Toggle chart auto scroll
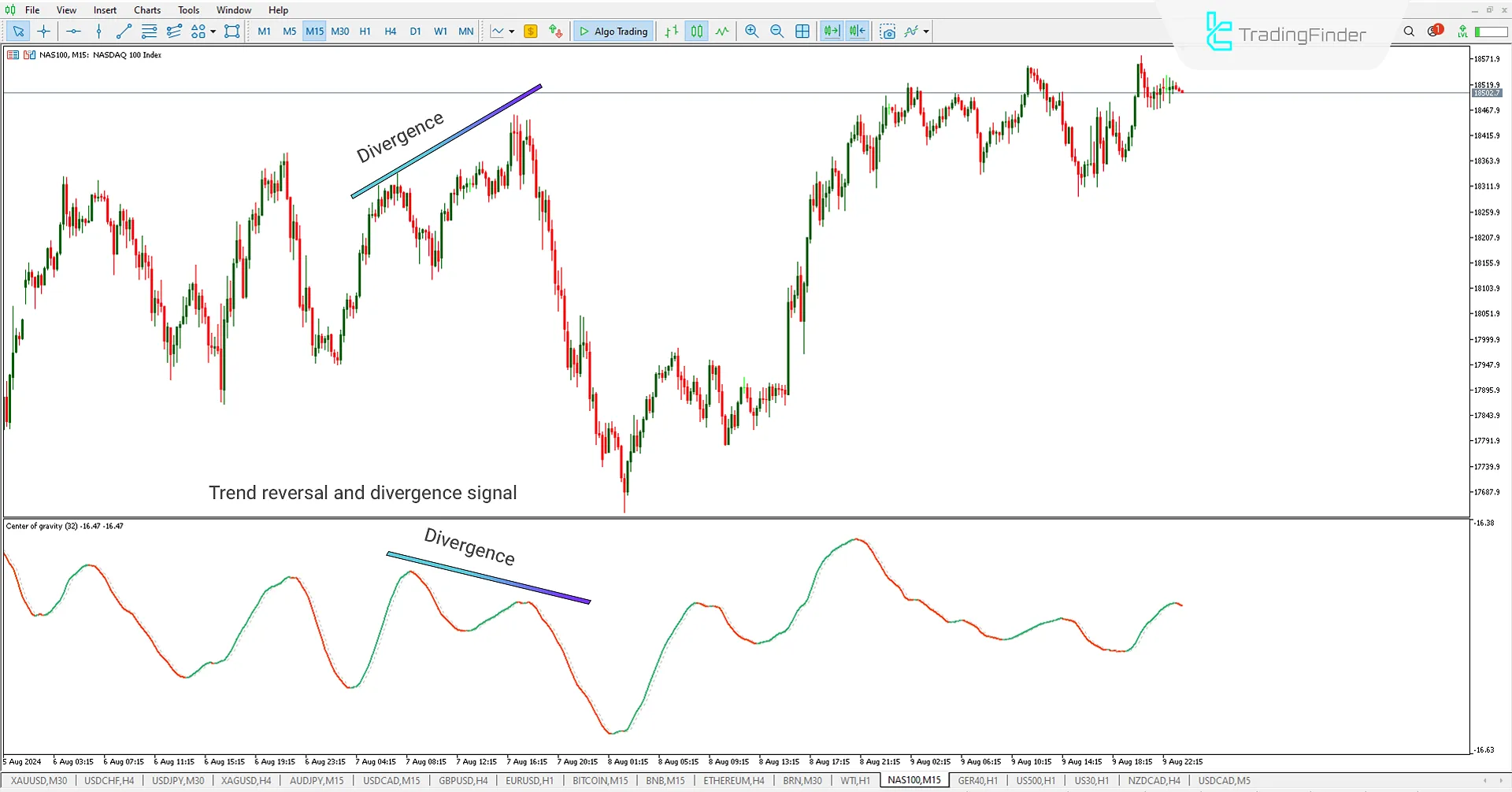This screenshot has width=1512, height=792. click(830, 31)
